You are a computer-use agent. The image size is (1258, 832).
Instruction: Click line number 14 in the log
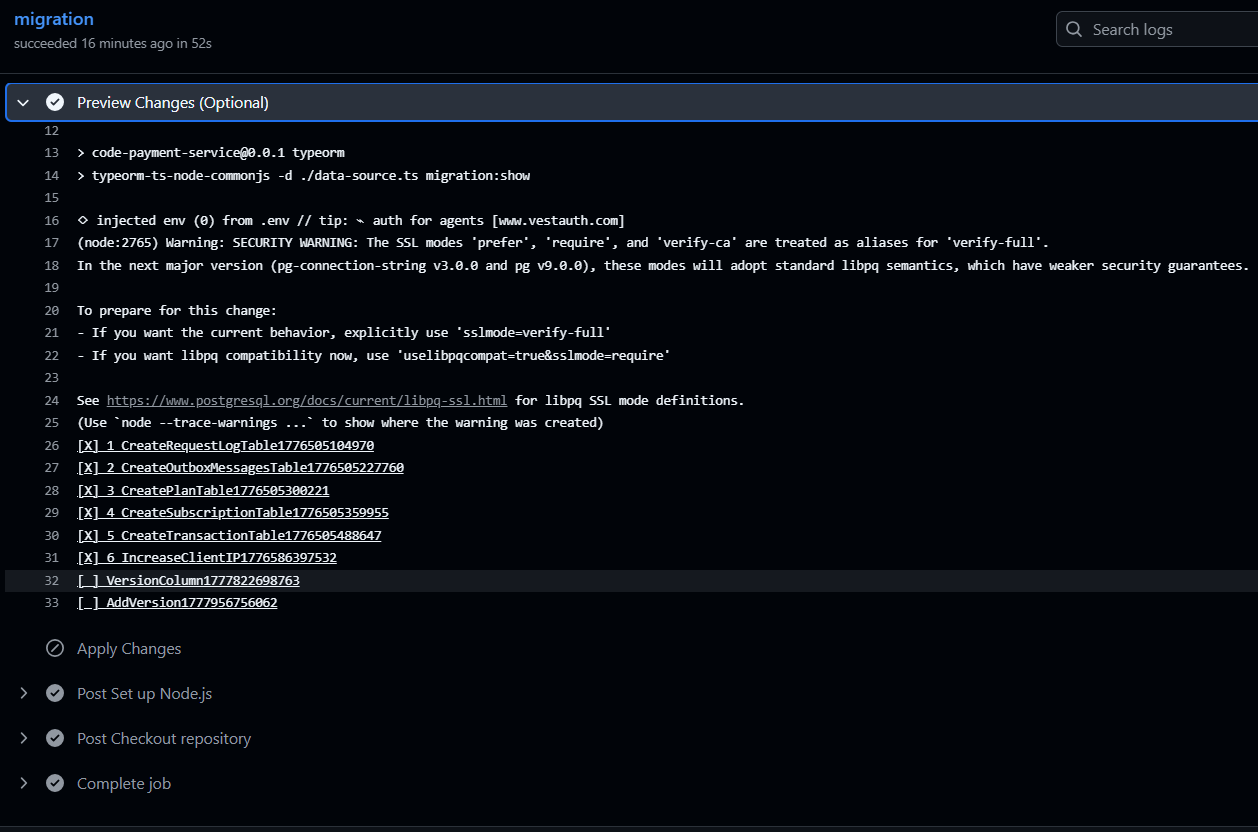pyautogui.click(x=52, y=175)
